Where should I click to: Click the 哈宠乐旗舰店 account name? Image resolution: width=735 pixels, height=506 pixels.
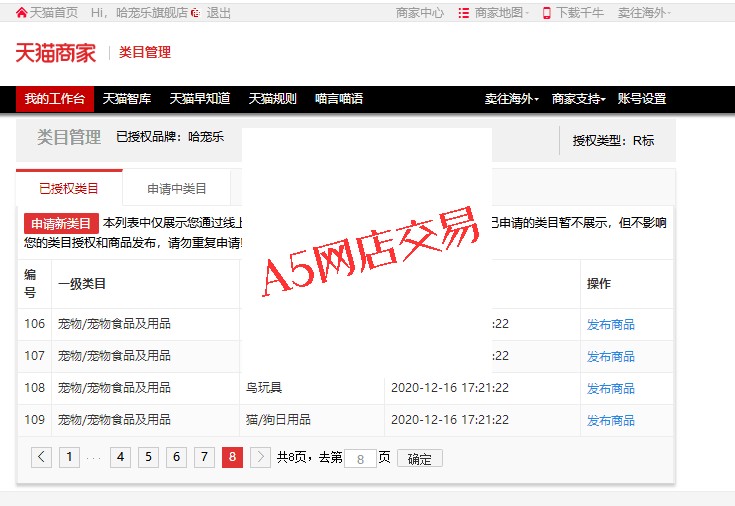pyautogui.click(x=152, y=13)
